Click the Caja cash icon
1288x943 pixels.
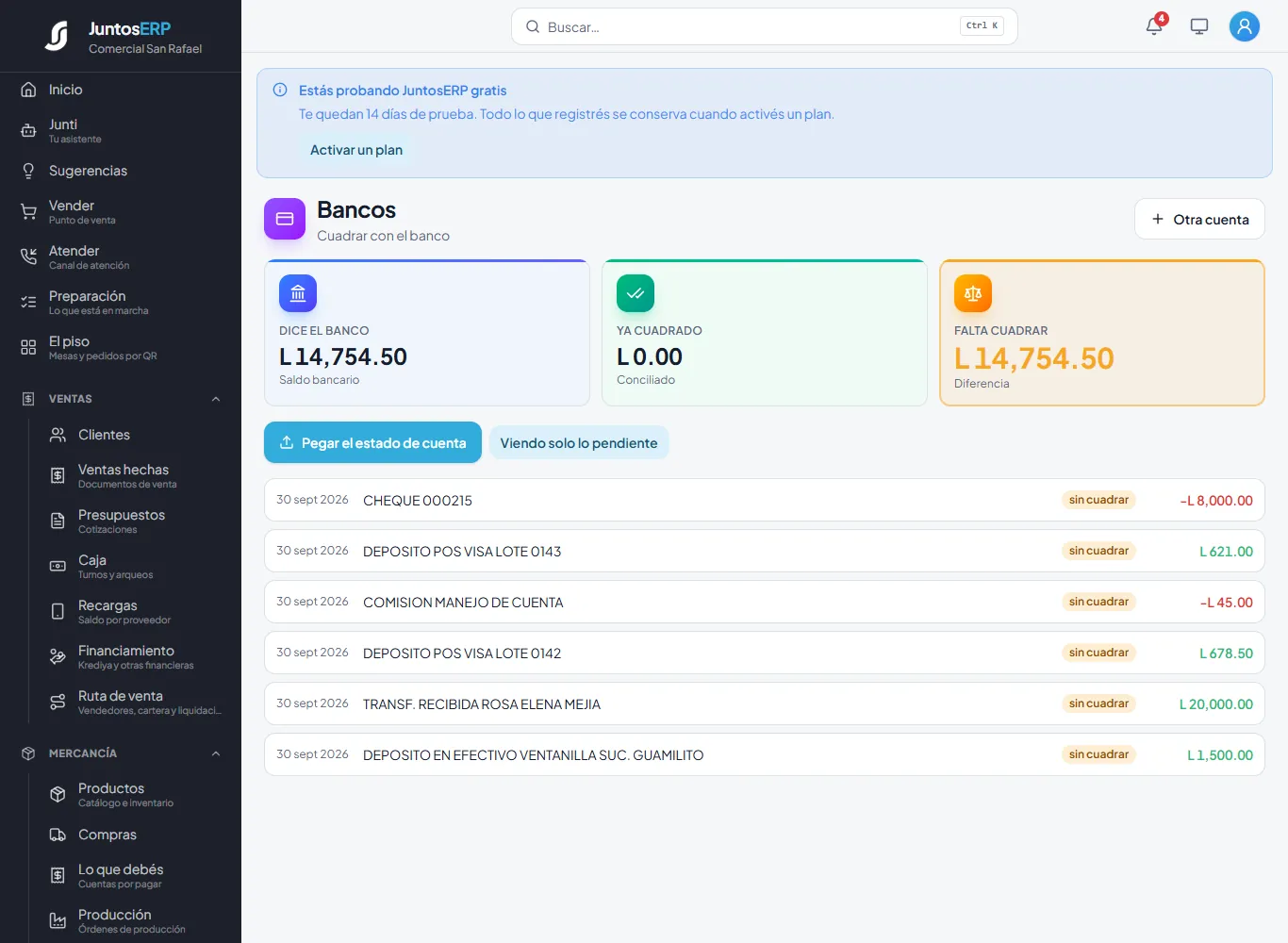click(58, 567)
